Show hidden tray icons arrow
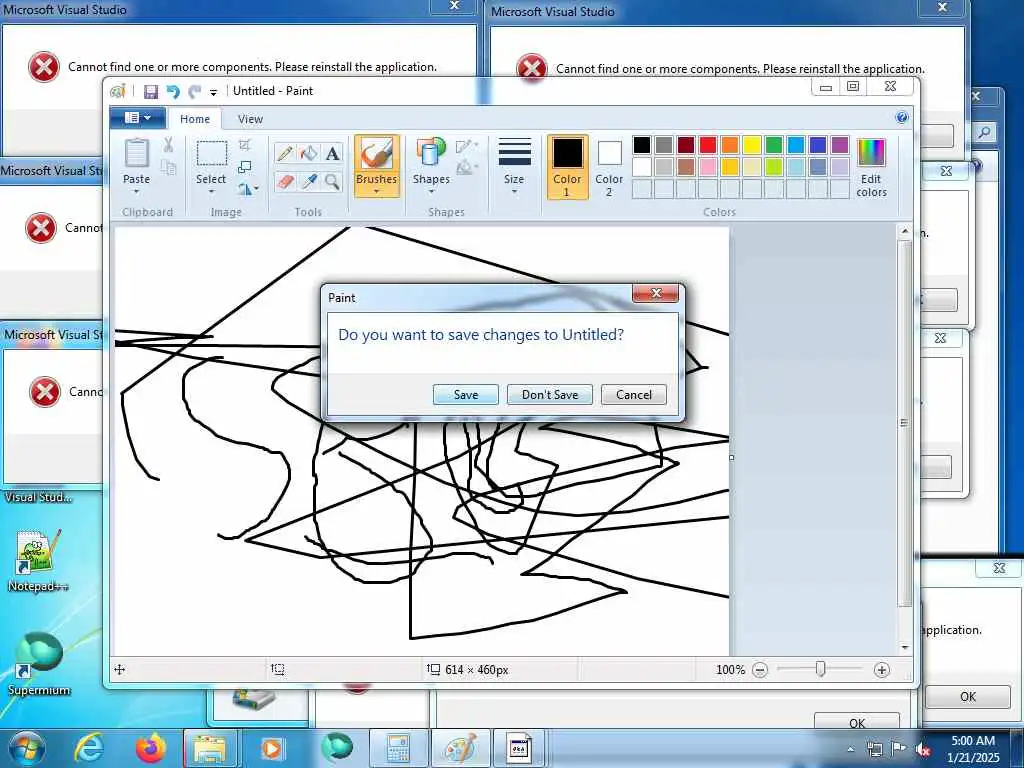Viewport: 1024px width, 768px height. (x=850, y=749)
